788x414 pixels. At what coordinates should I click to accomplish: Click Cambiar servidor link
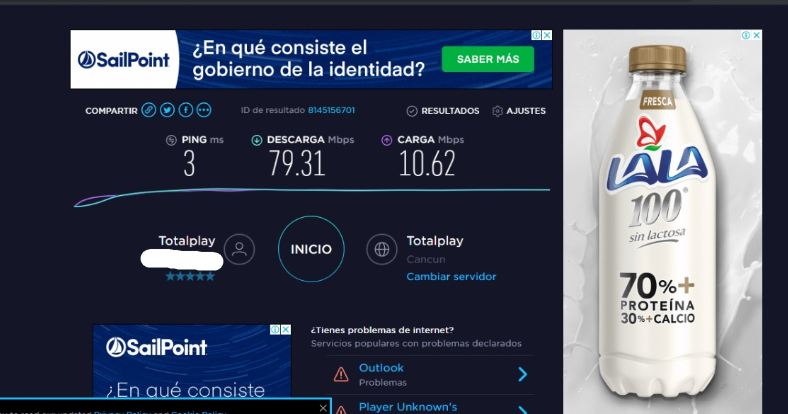click(x=451, y=277)
